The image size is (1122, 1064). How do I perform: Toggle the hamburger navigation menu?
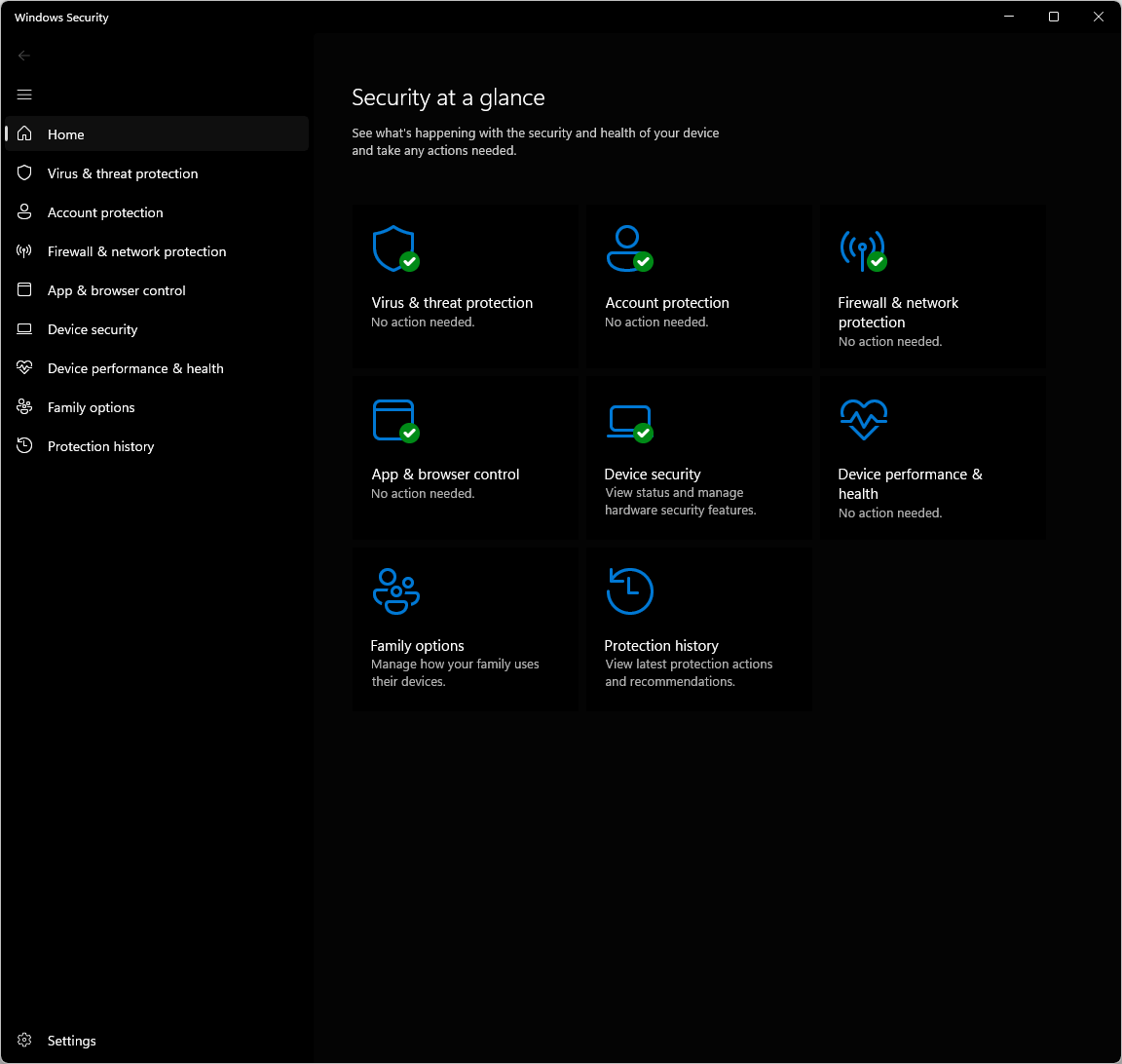[x=24, y=95]
